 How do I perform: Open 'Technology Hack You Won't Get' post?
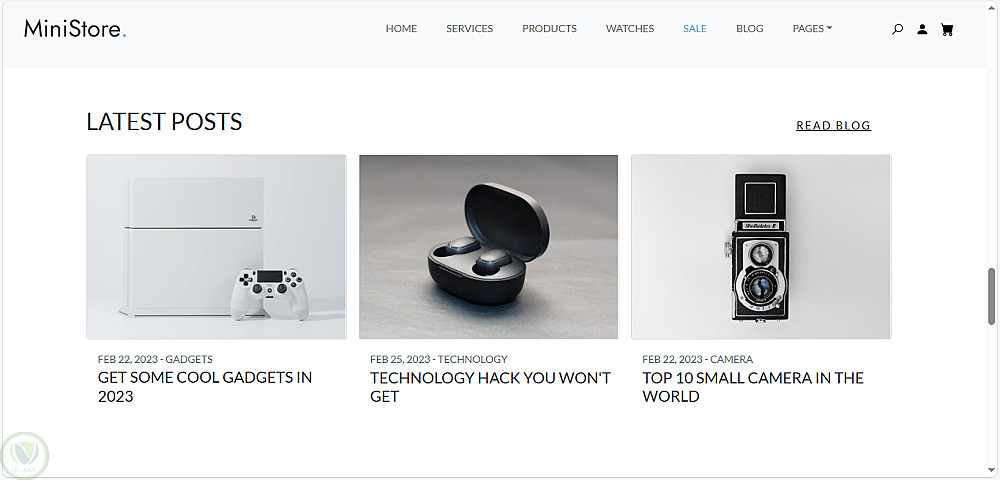point(490,387)
